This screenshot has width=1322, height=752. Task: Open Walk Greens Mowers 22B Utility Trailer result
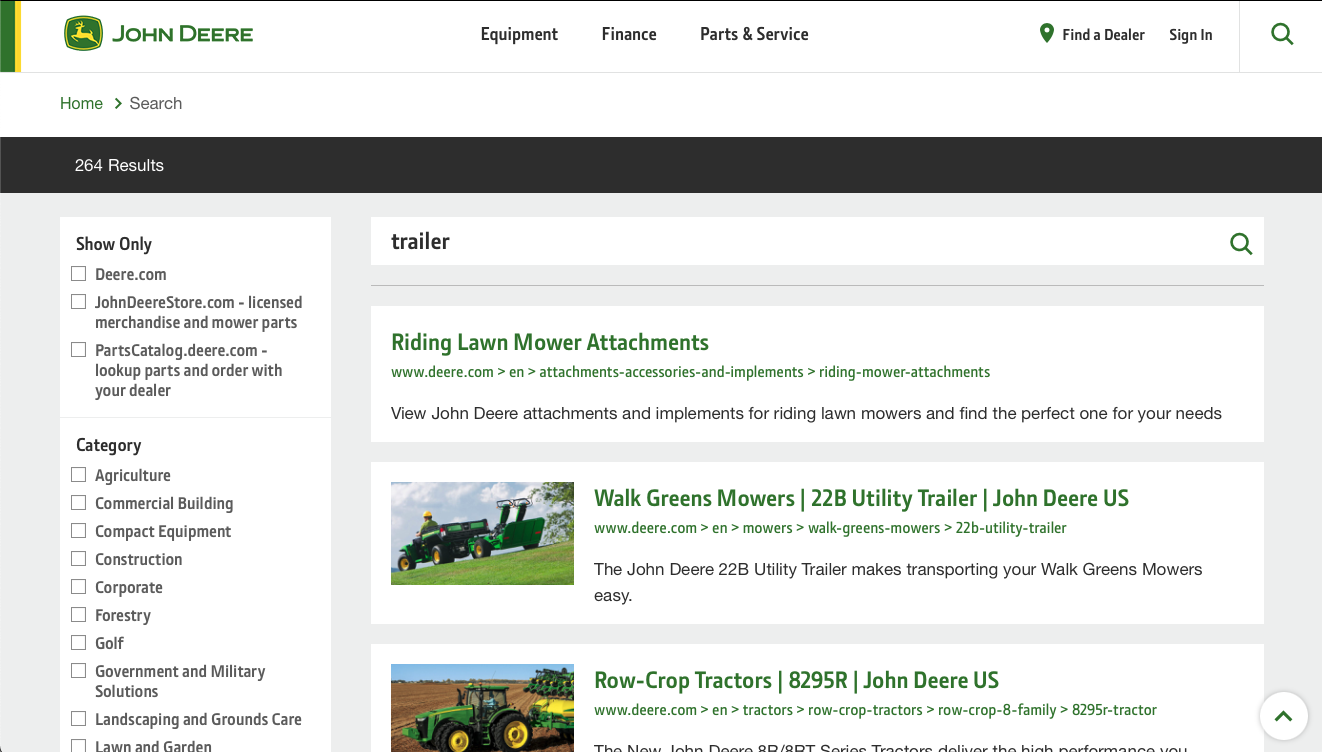pos(861,499)
